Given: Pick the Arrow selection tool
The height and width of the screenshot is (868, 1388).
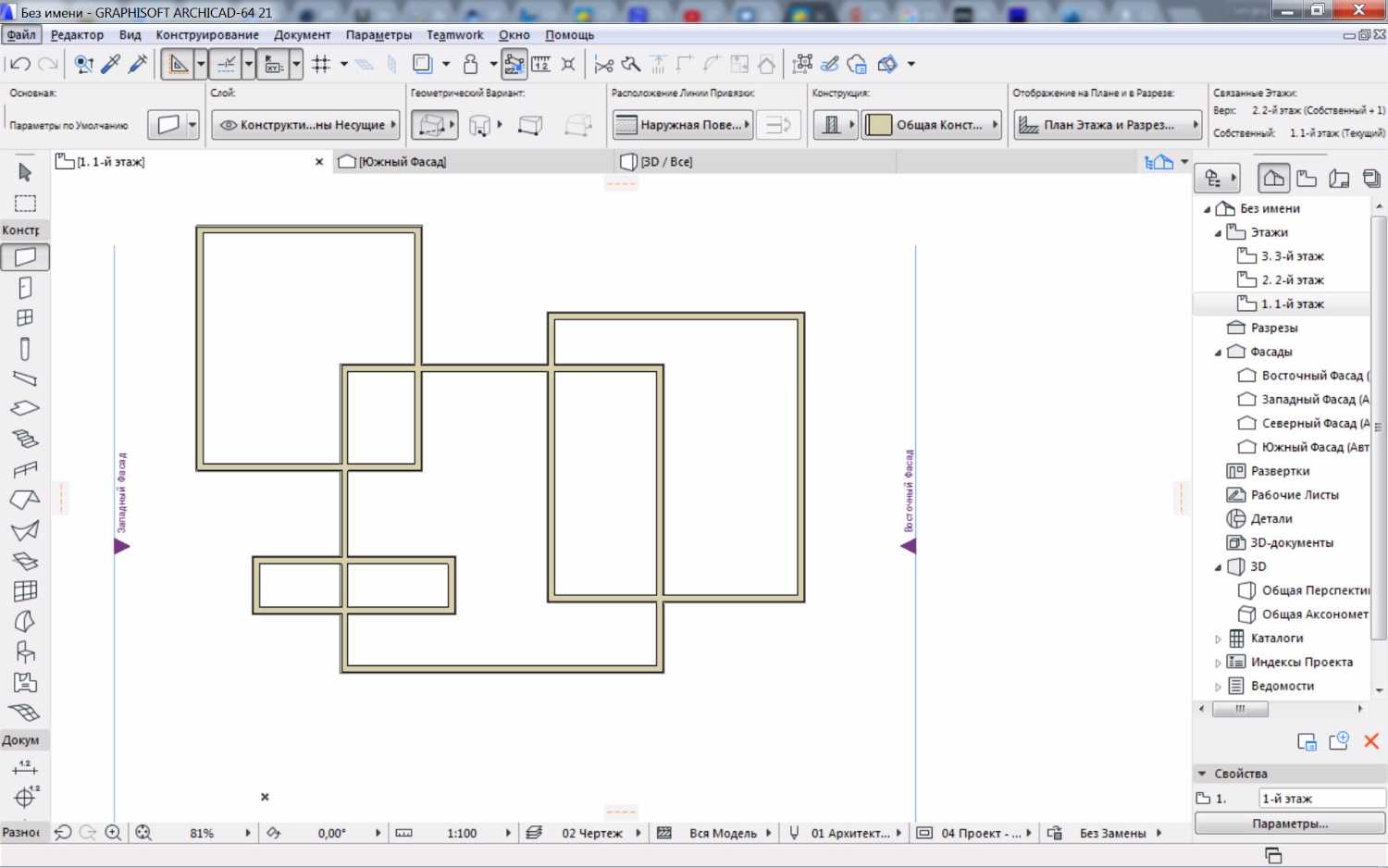Looking at the screenshot, I should pyautogui.click(x=25, y=172).
